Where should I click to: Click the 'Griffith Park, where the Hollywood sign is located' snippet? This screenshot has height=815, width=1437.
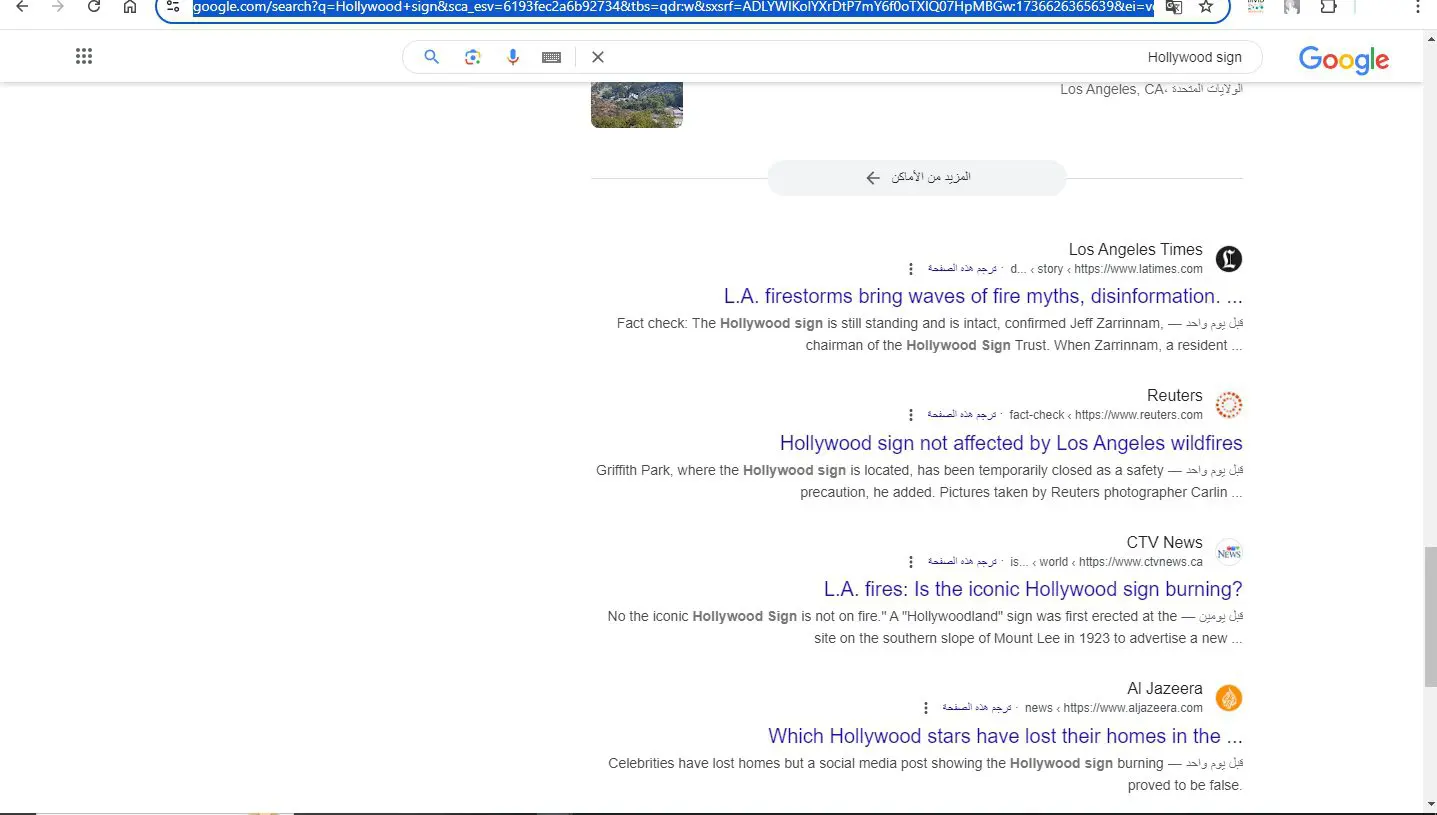click(x=919, y=481)
